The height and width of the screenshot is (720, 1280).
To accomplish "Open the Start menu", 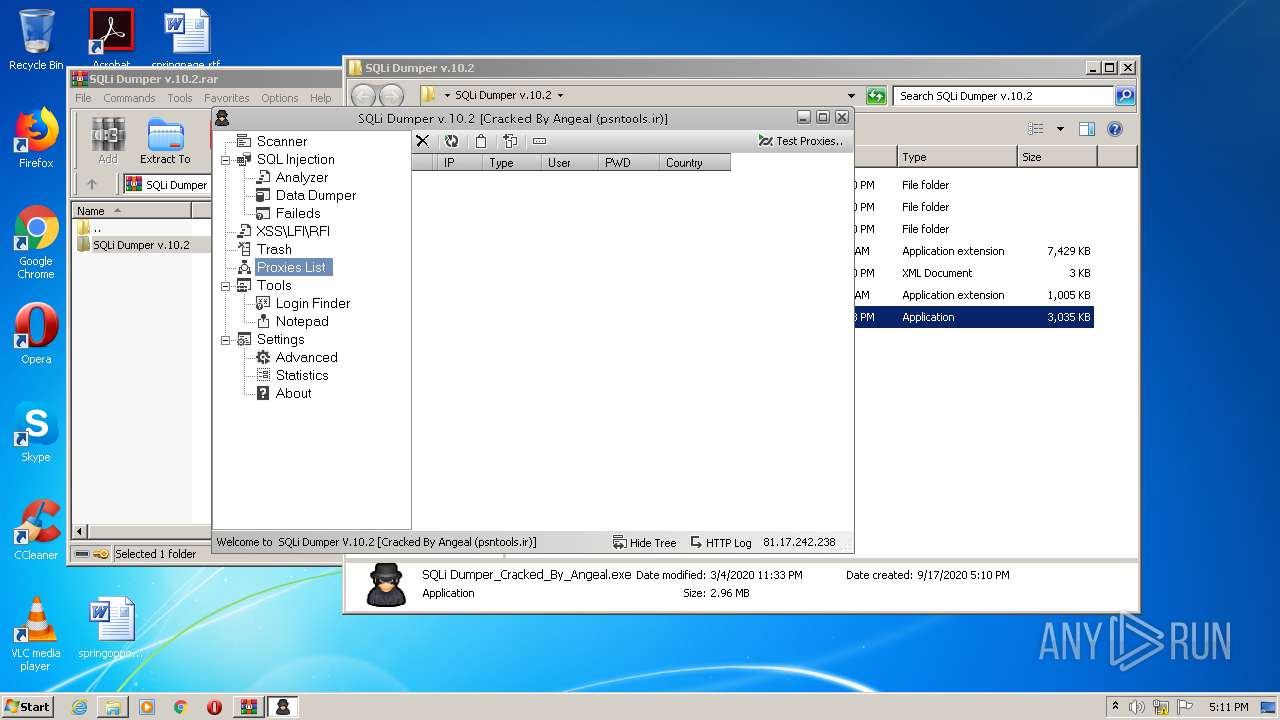I will point(28,706).
